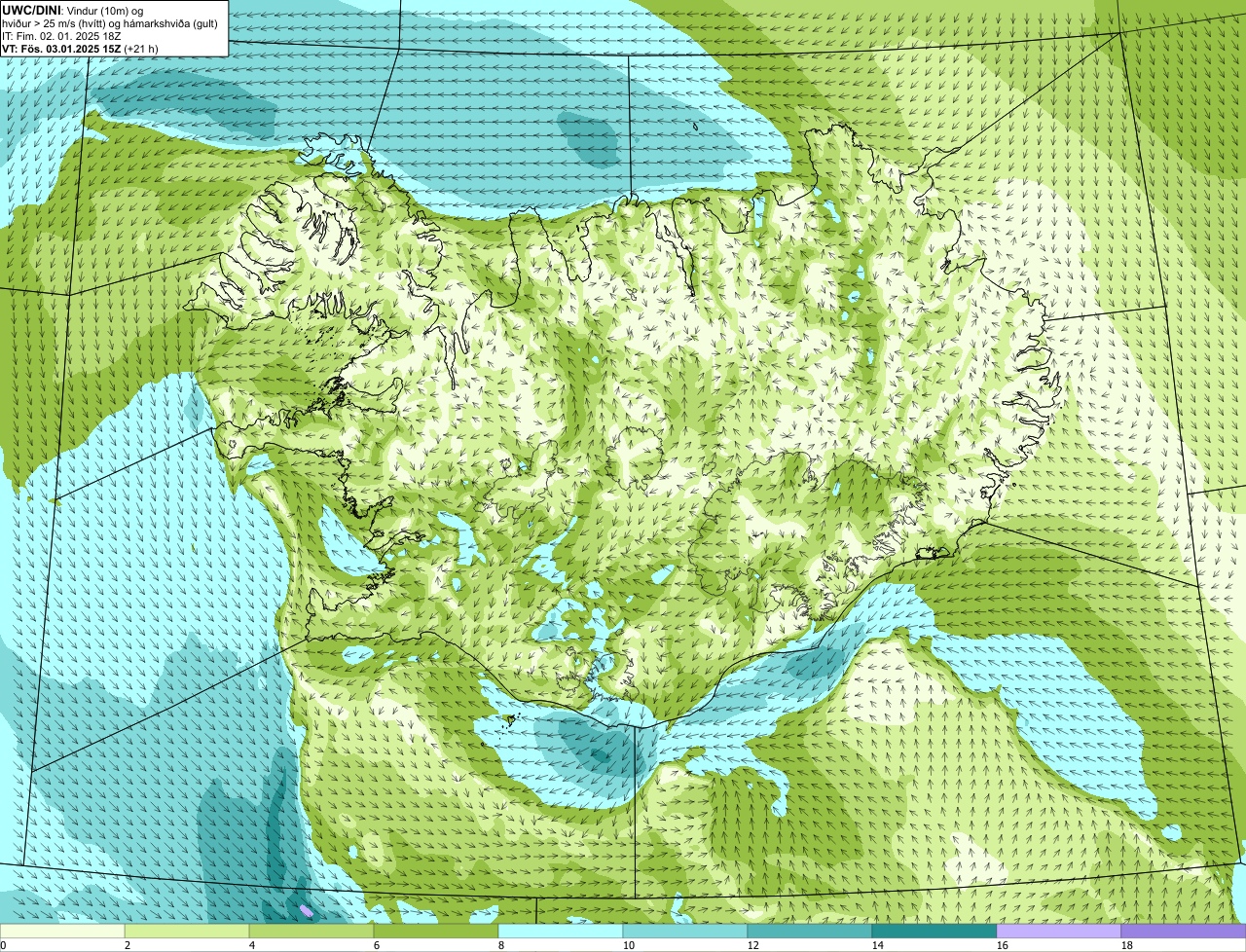Screen dimensions: 1246x952
Task: Click the legend label "8"
Action: (x=501, y=945)
